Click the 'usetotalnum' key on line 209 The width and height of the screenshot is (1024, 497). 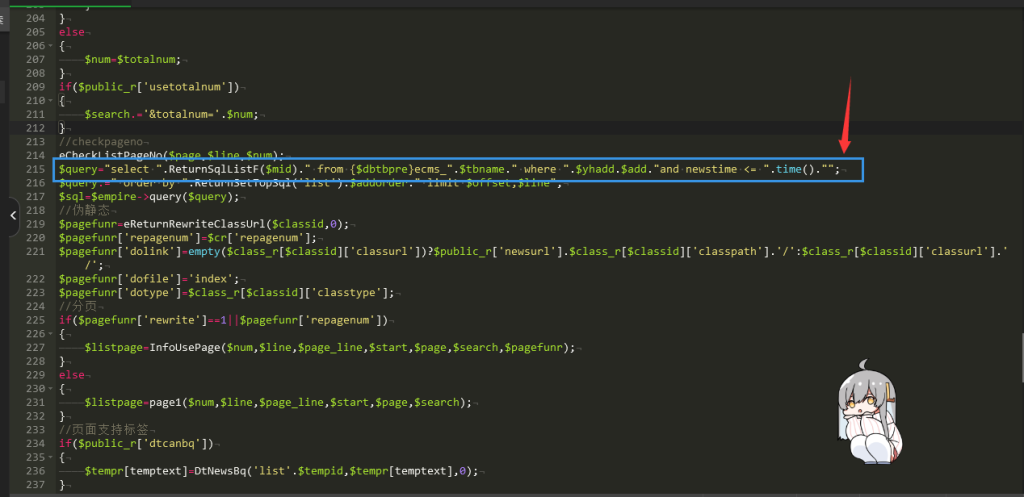[x=187, y=87]
